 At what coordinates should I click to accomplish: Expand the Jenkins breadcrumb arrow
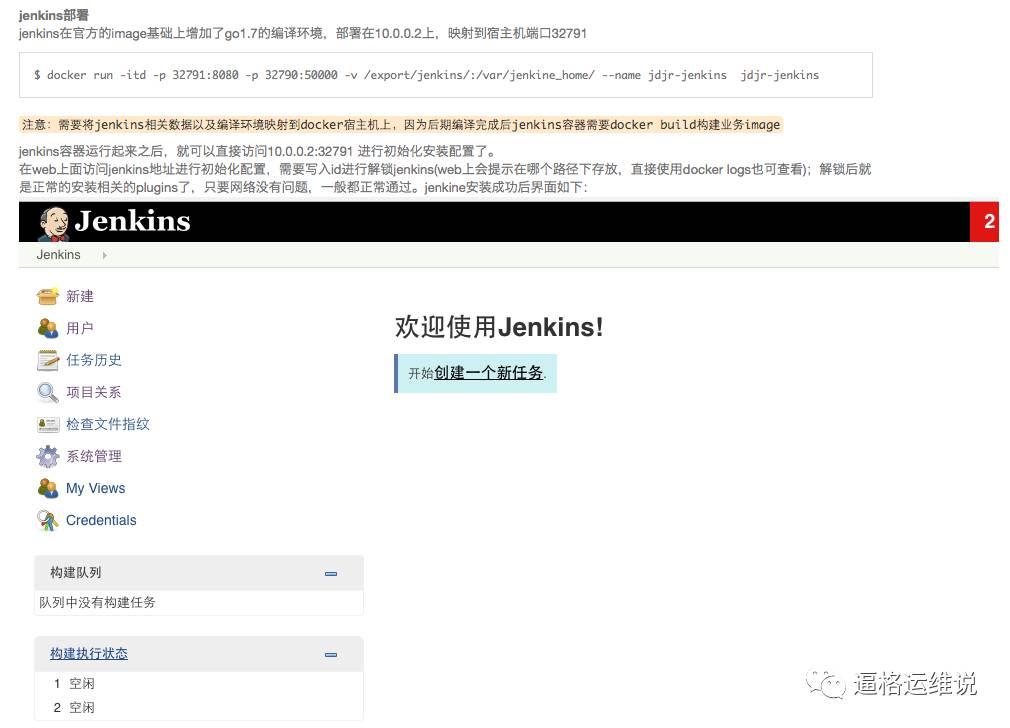tap(104, 256)
